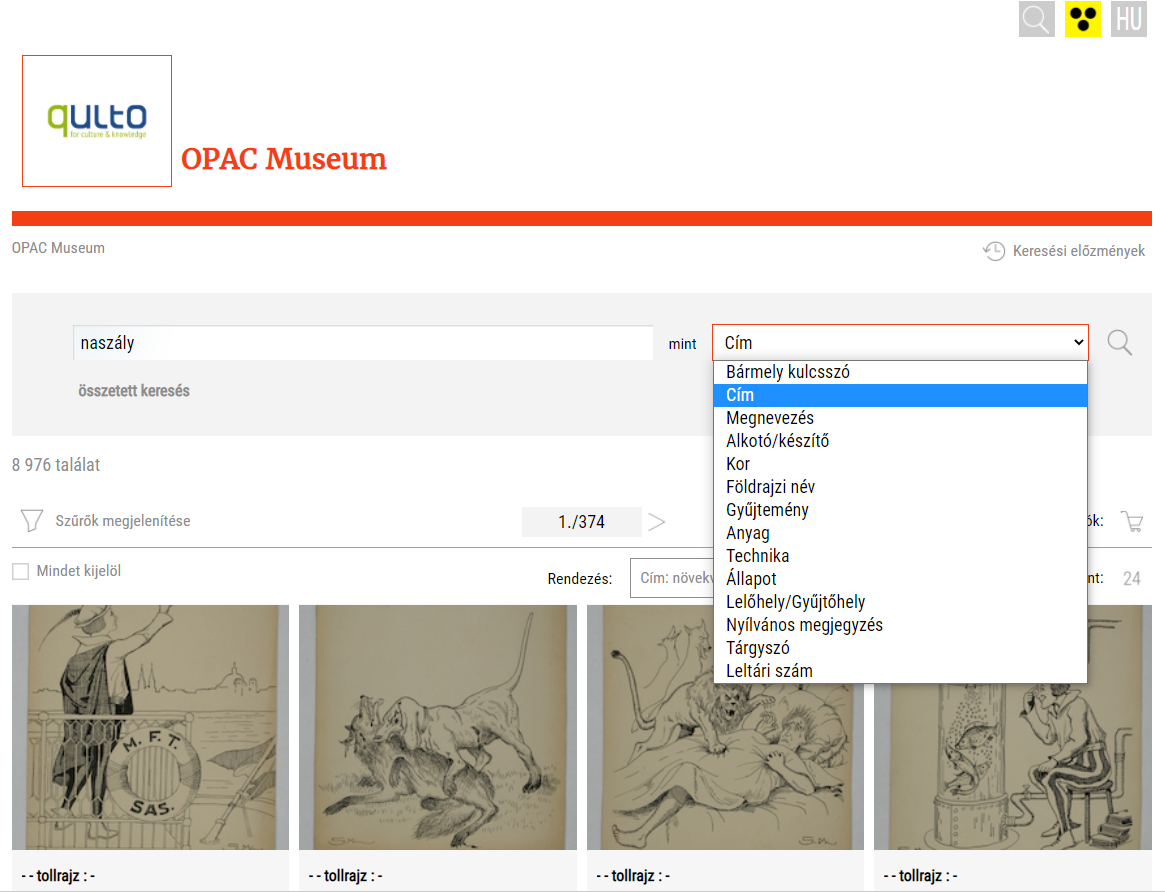The width and height of the screenshot is (1165, 892).
Task: Activate the accessibility three-dot yellow icon
Action: coord(1083,19)
